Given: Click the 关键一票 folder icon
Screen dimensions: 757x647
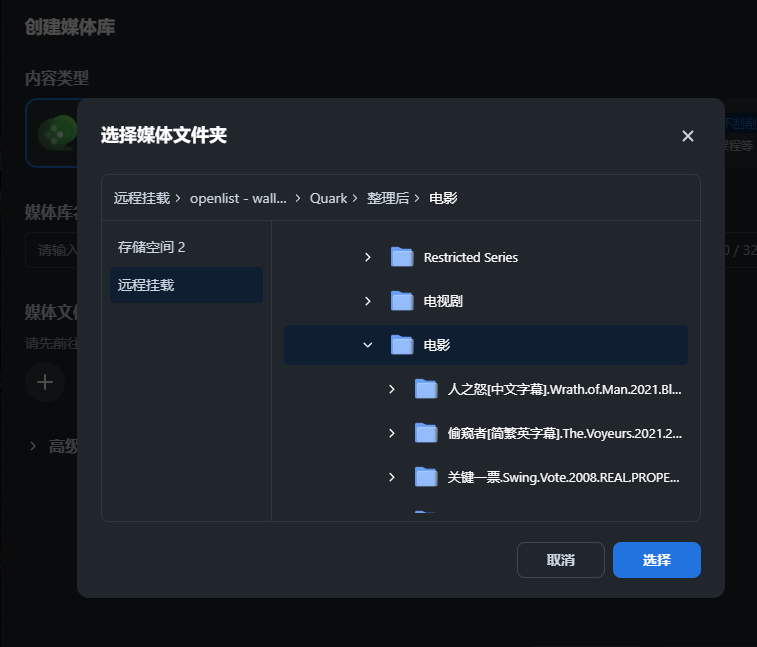Looking at the screenshot, I should pyautogui.click(x=426, y=477).
